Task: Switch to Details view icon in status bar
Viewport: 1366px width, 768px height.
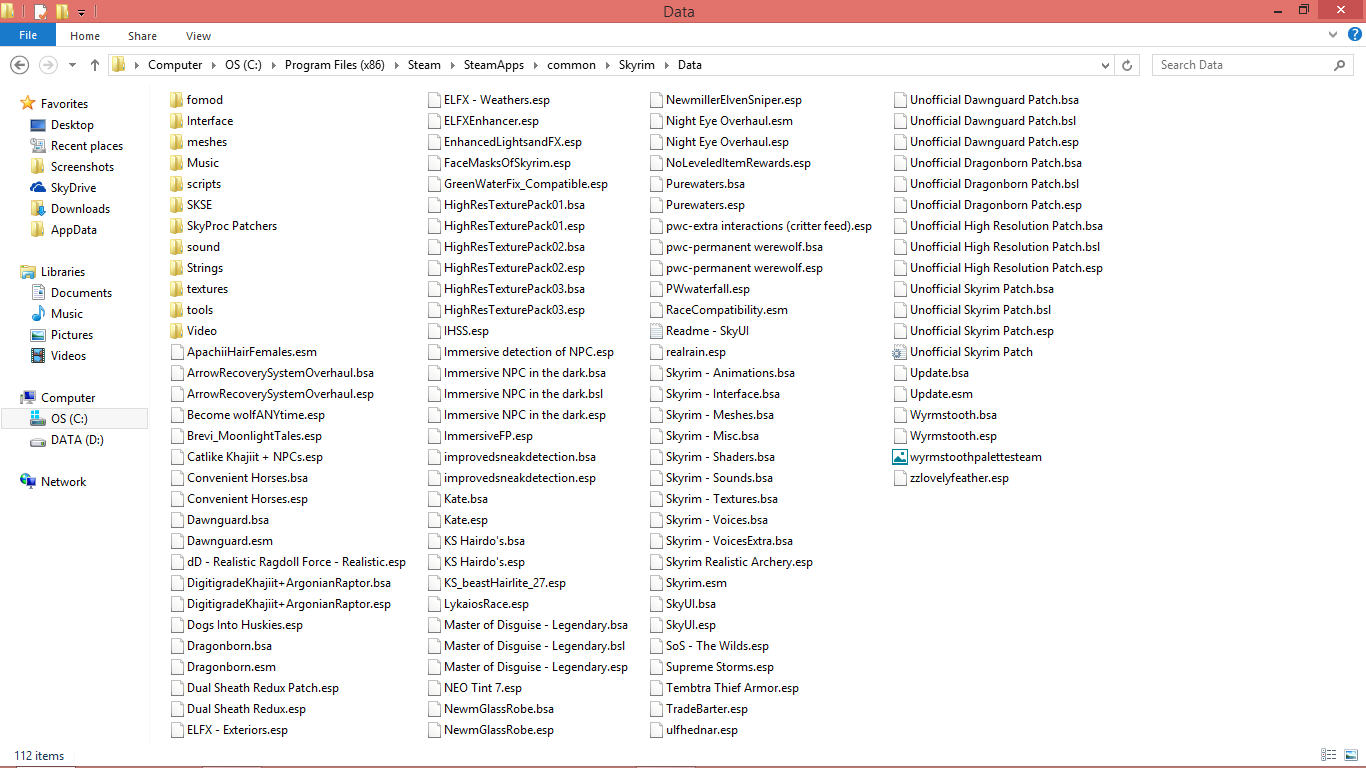Action: pyautogui.click(x=1329, y=755)
